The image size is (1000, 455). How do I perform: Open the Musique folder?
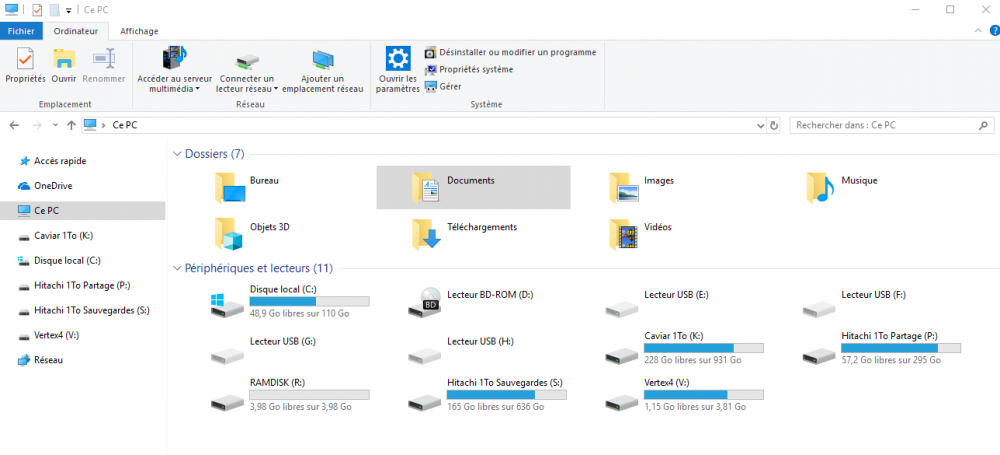click(820, 186)
